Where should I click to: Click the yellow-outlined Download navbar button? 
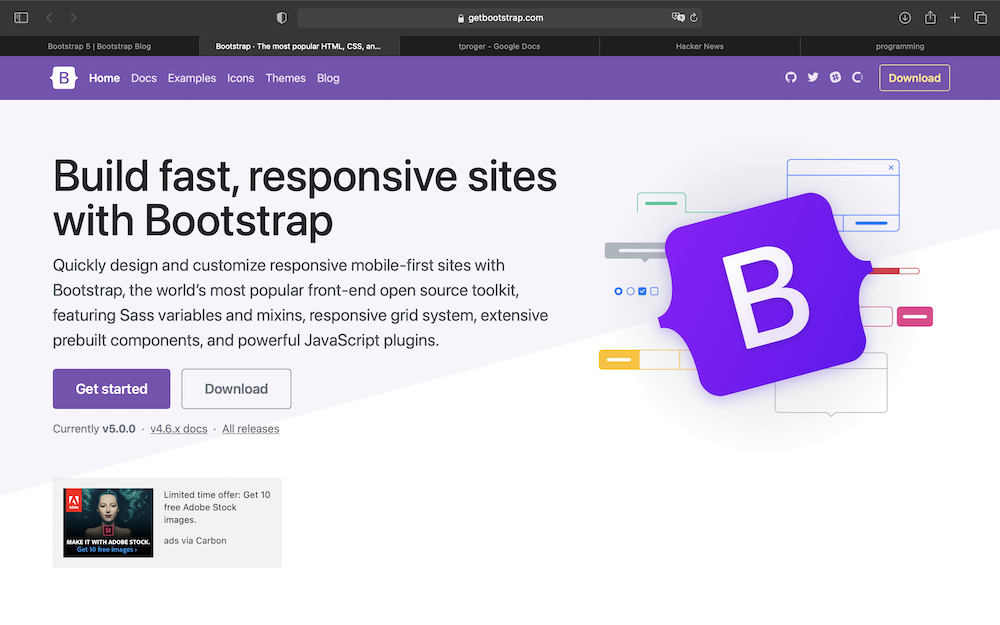coord(915,78)
